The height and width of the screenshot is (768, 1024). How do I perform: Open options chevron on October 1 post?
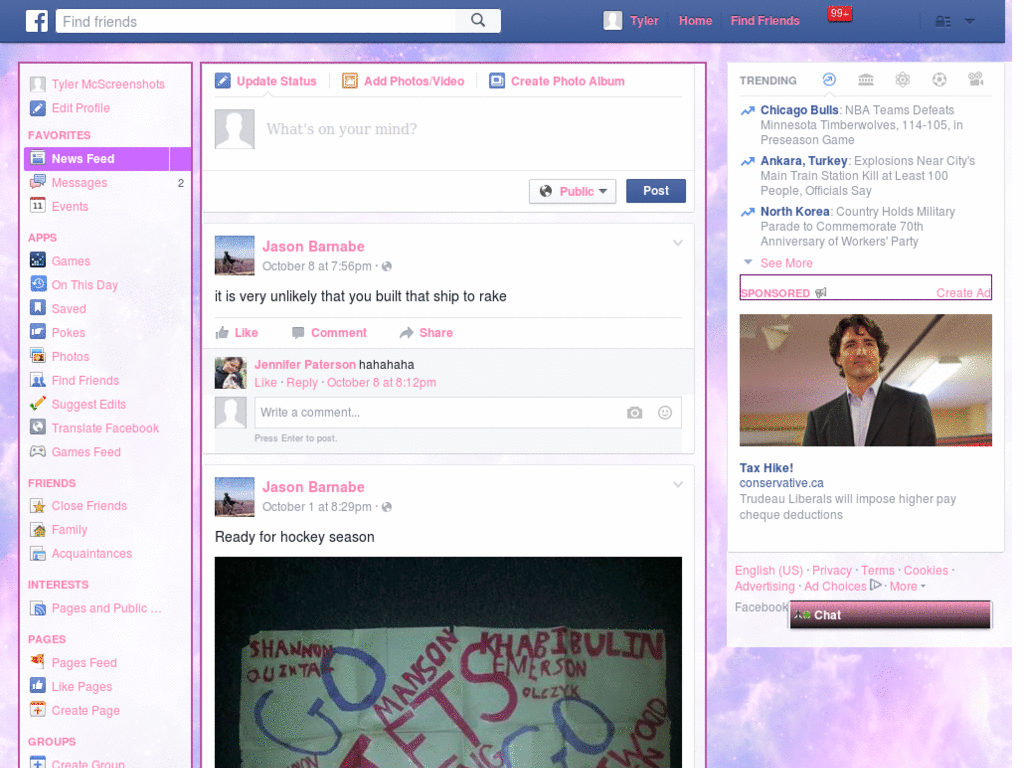coord(678,485)
